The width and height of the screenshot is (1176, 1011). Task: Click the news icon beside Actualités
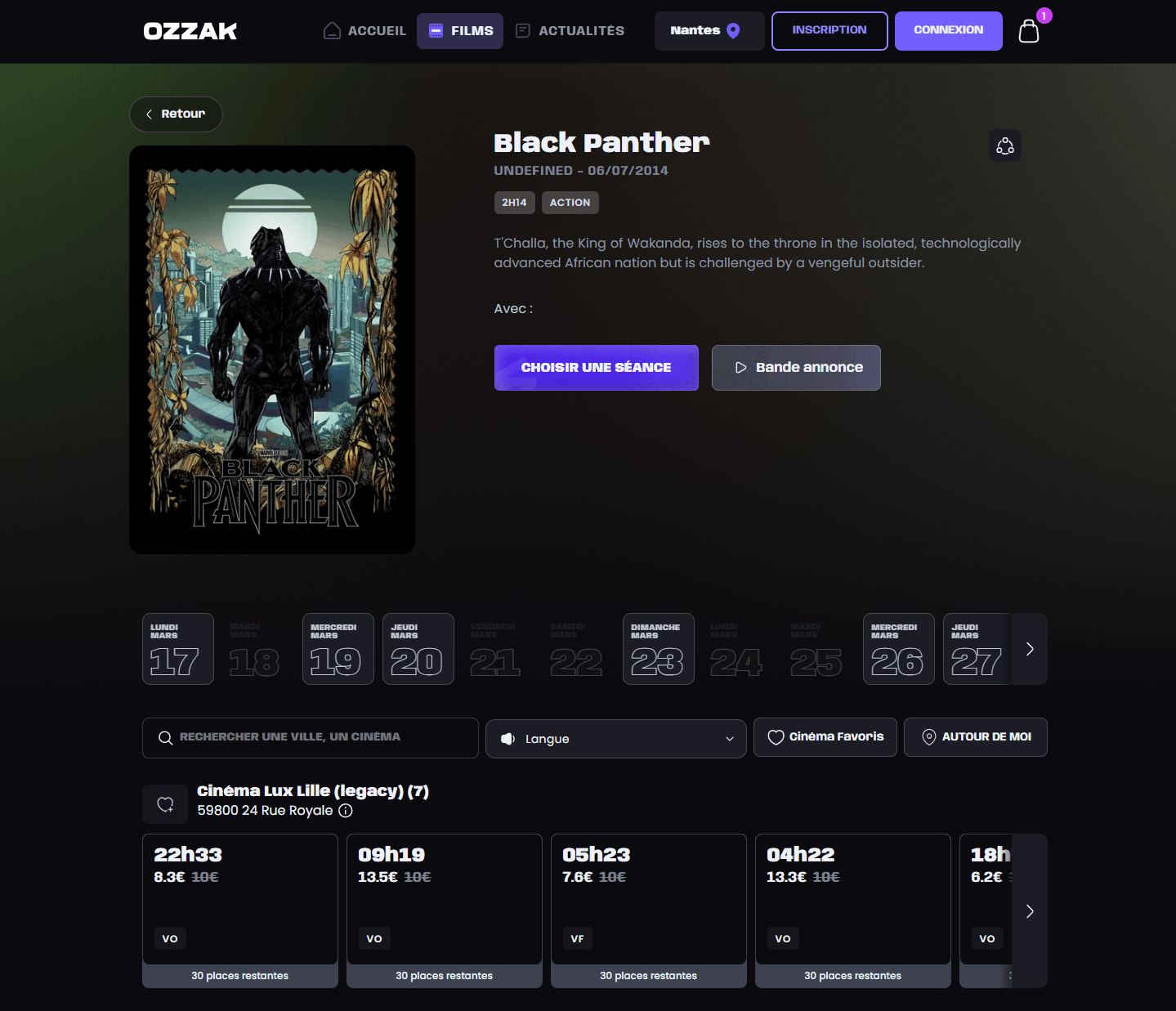pyautogui.click(x=523, y=31)
